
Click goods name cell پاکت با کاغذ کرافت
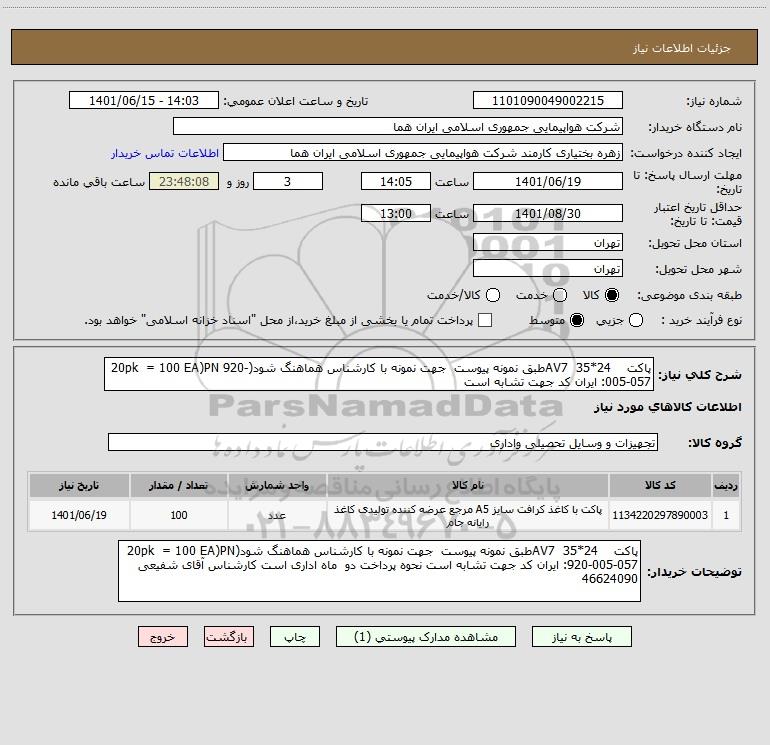pyautogui.click(x=468, y=515)
